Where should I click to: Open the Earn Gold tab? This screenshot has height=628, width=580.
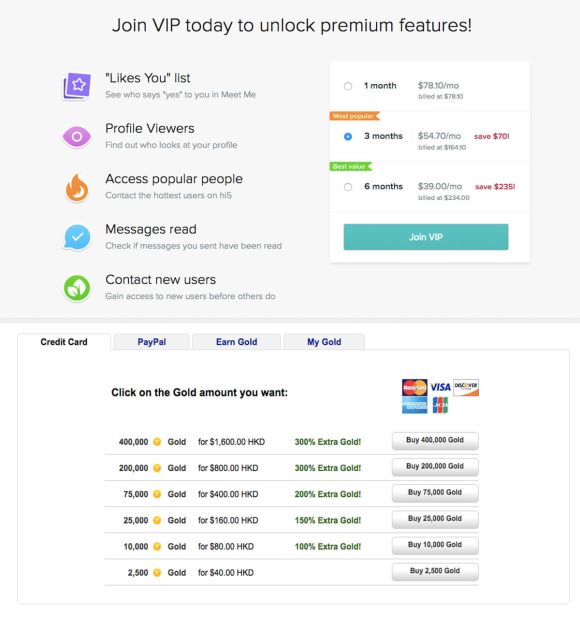[236, 342]
